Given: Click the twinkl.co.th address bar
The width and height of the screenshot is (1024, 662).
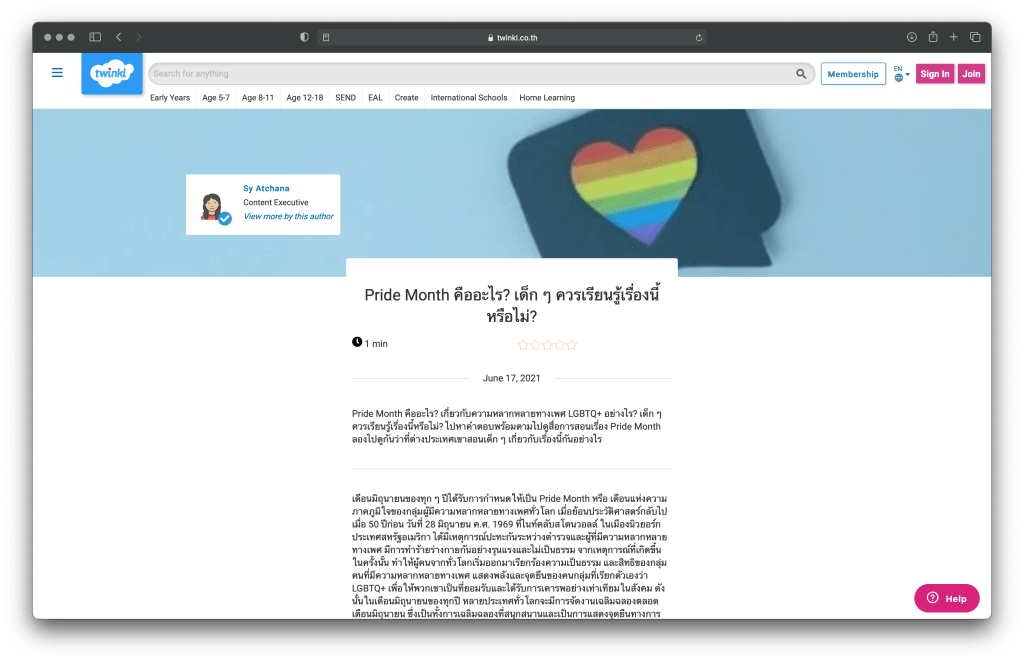Looking at the screenshot, I should pyautogui.click(x=512, y=37).
